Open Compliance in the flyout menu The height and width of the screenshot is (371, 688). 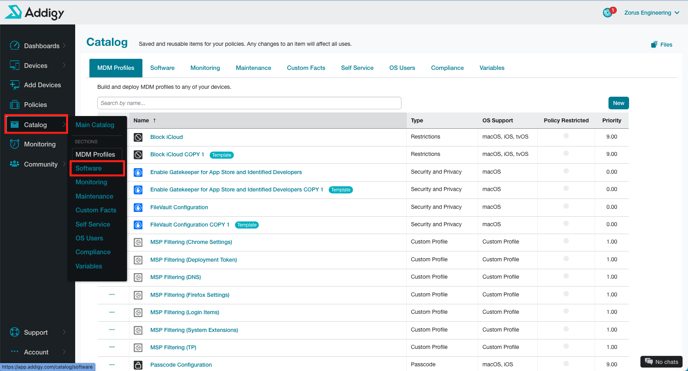coord(93,252)
